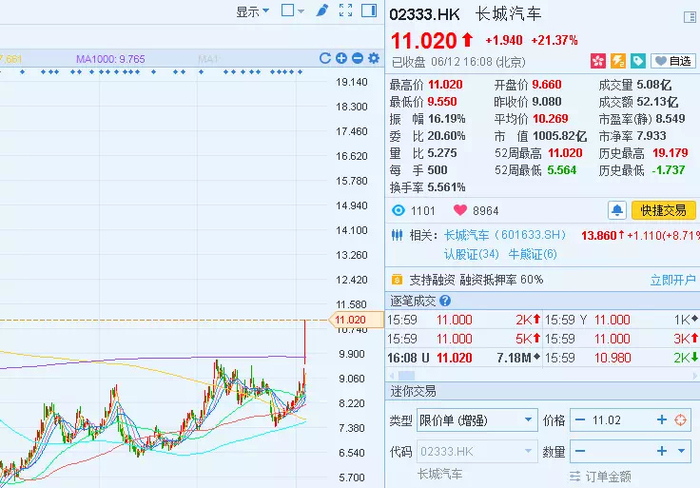Refresh the chart with the reload icon
Image resolution: width=700 pixels, height=488 pixels.
pos(325,58)
